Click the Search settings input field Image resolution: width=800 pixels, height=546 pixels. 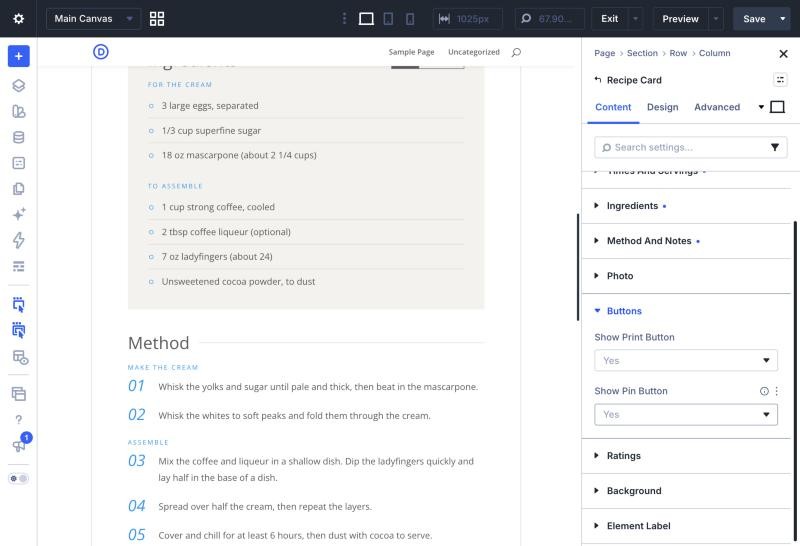tap(684, 147)
